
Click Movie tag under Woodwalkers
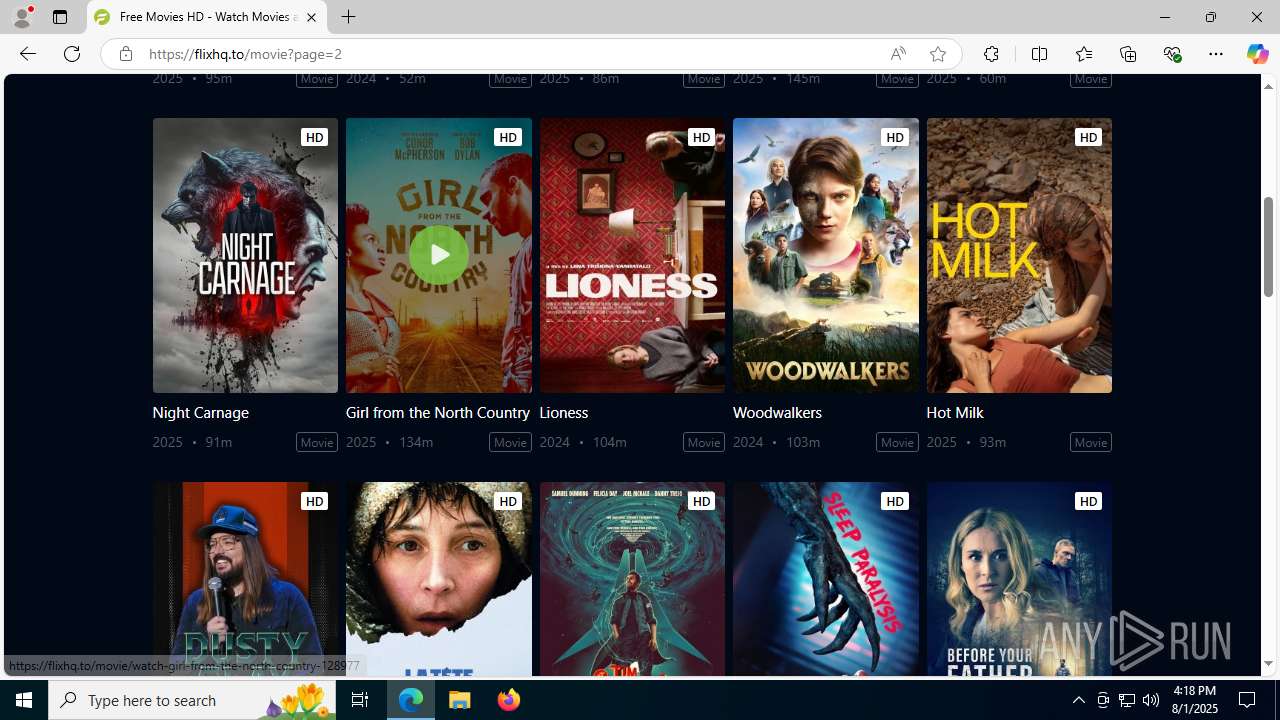(x=897, y=442)
